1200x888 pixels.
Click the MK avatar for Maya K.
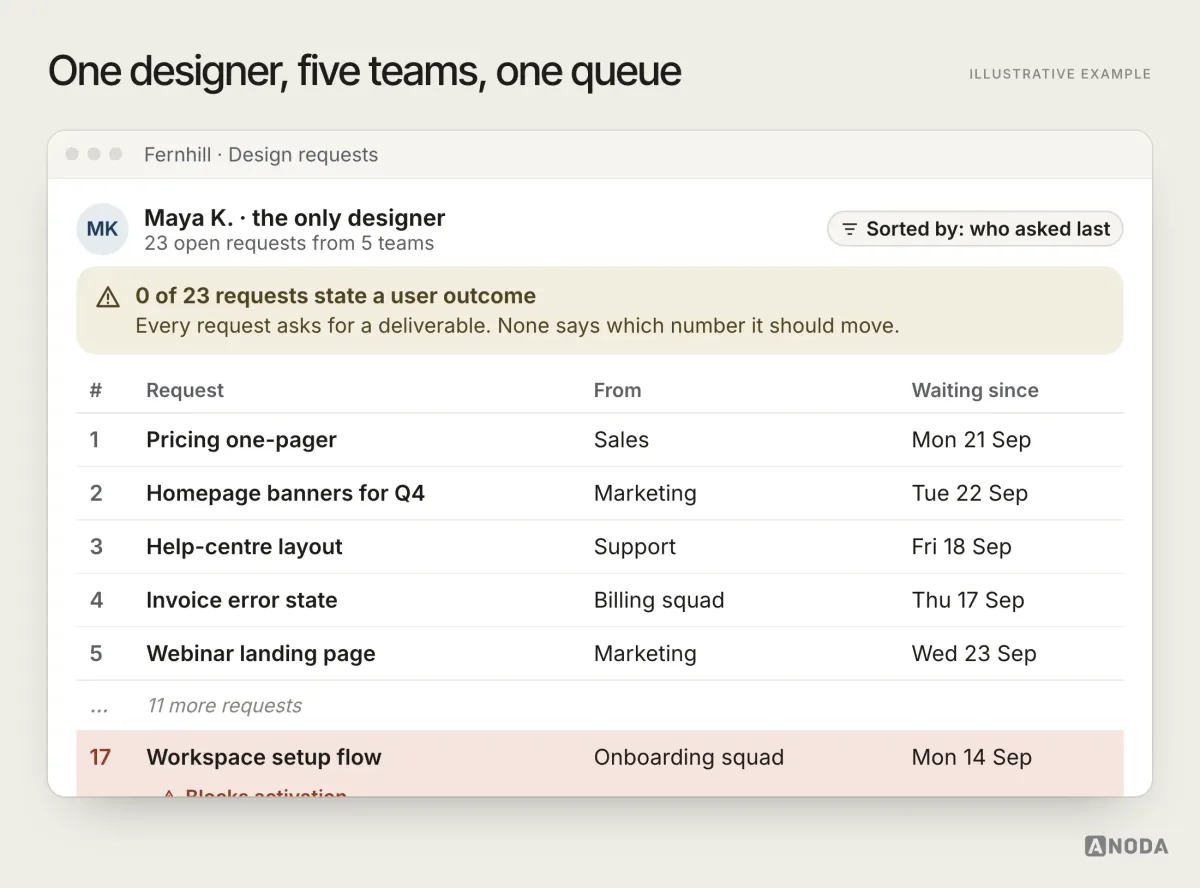coord(102,229)
